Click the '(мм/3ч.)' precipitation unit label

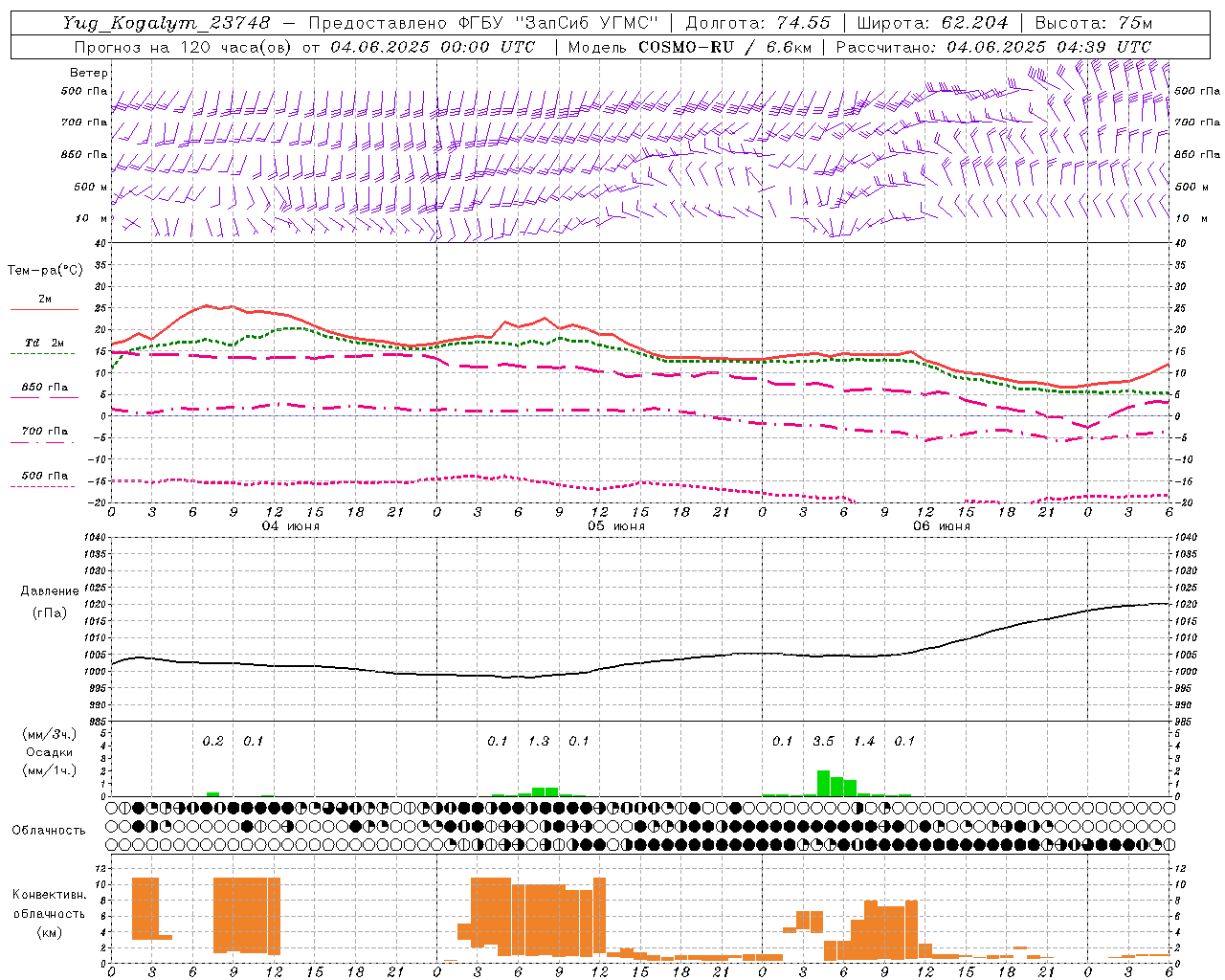50,734
